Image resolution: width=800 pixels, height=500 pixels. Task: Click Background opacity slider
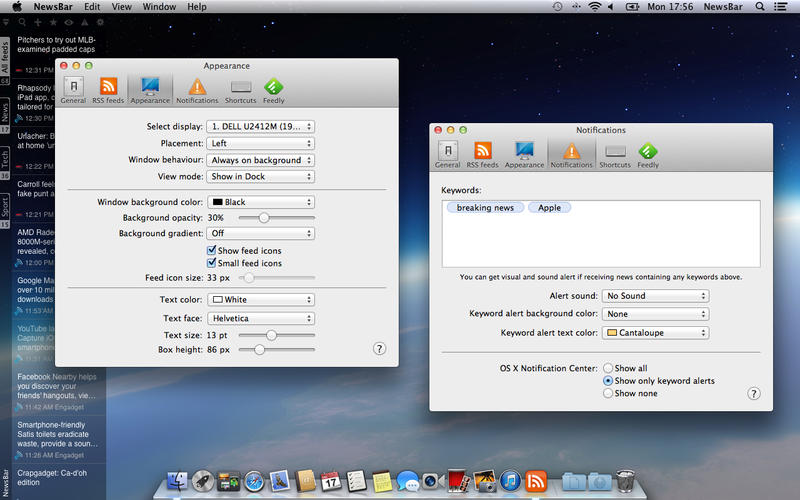277,218
